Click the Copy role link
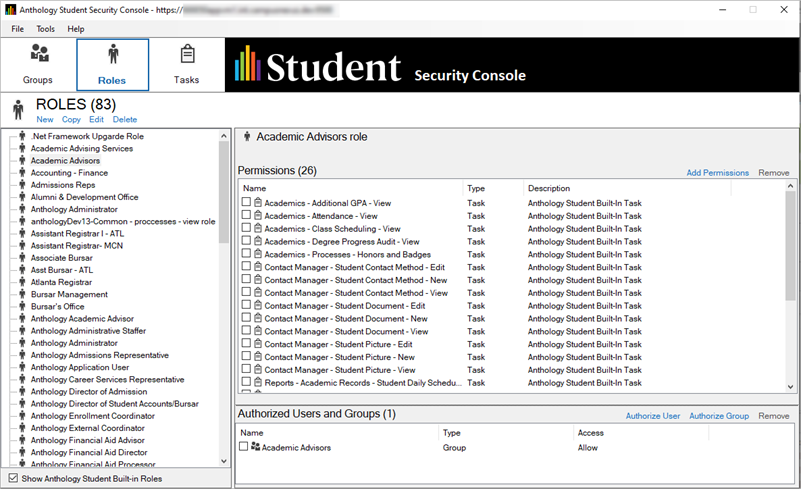 pos(71,119)
